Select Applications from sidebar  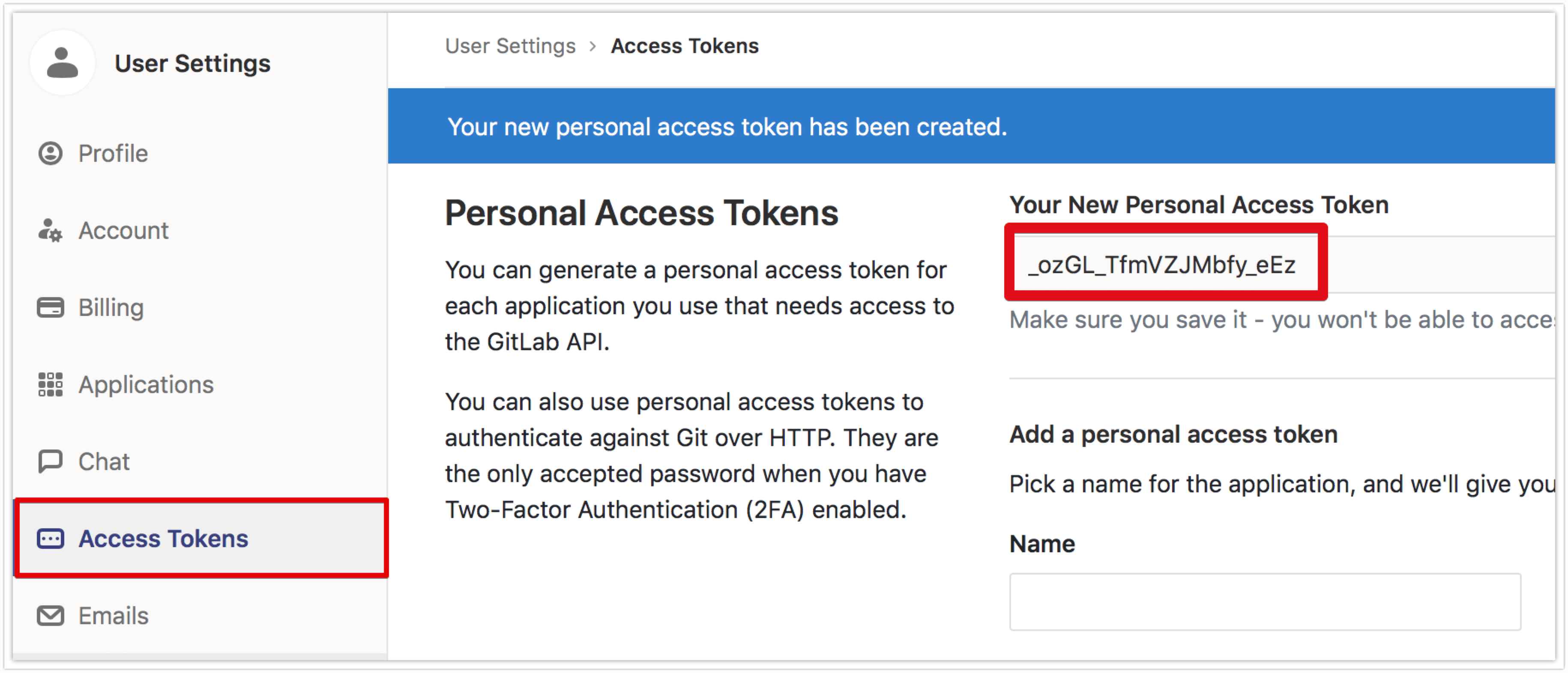[146, 384]
